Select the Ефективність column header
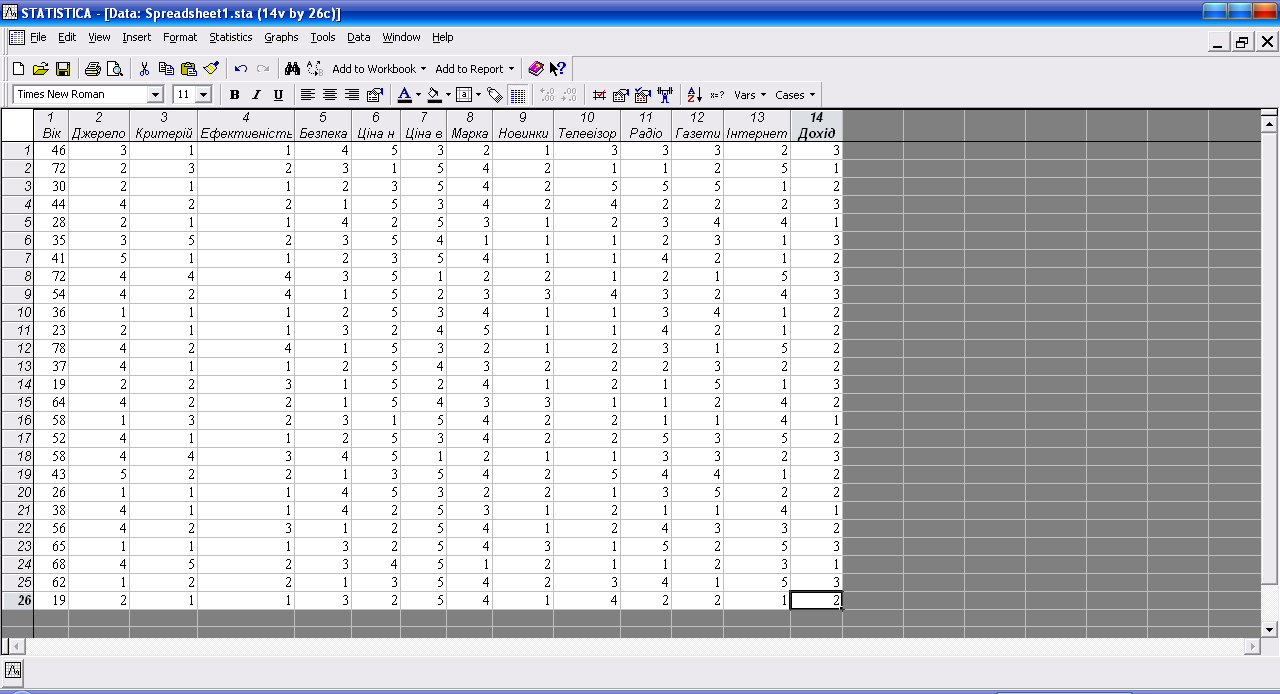This screenshot has height=694, width=1280. (246, 126)
